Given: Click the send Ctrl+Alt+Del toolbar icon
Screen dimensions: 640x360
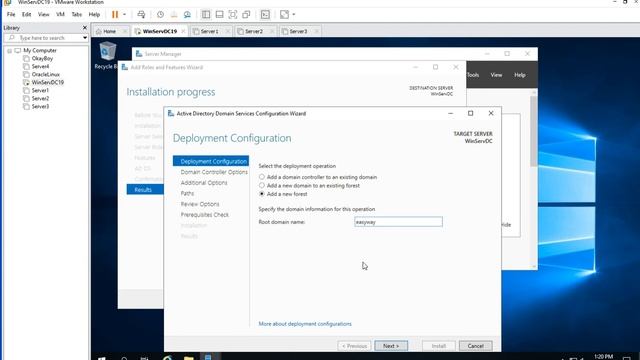Looking at the screenshot, I should (141, 15).
